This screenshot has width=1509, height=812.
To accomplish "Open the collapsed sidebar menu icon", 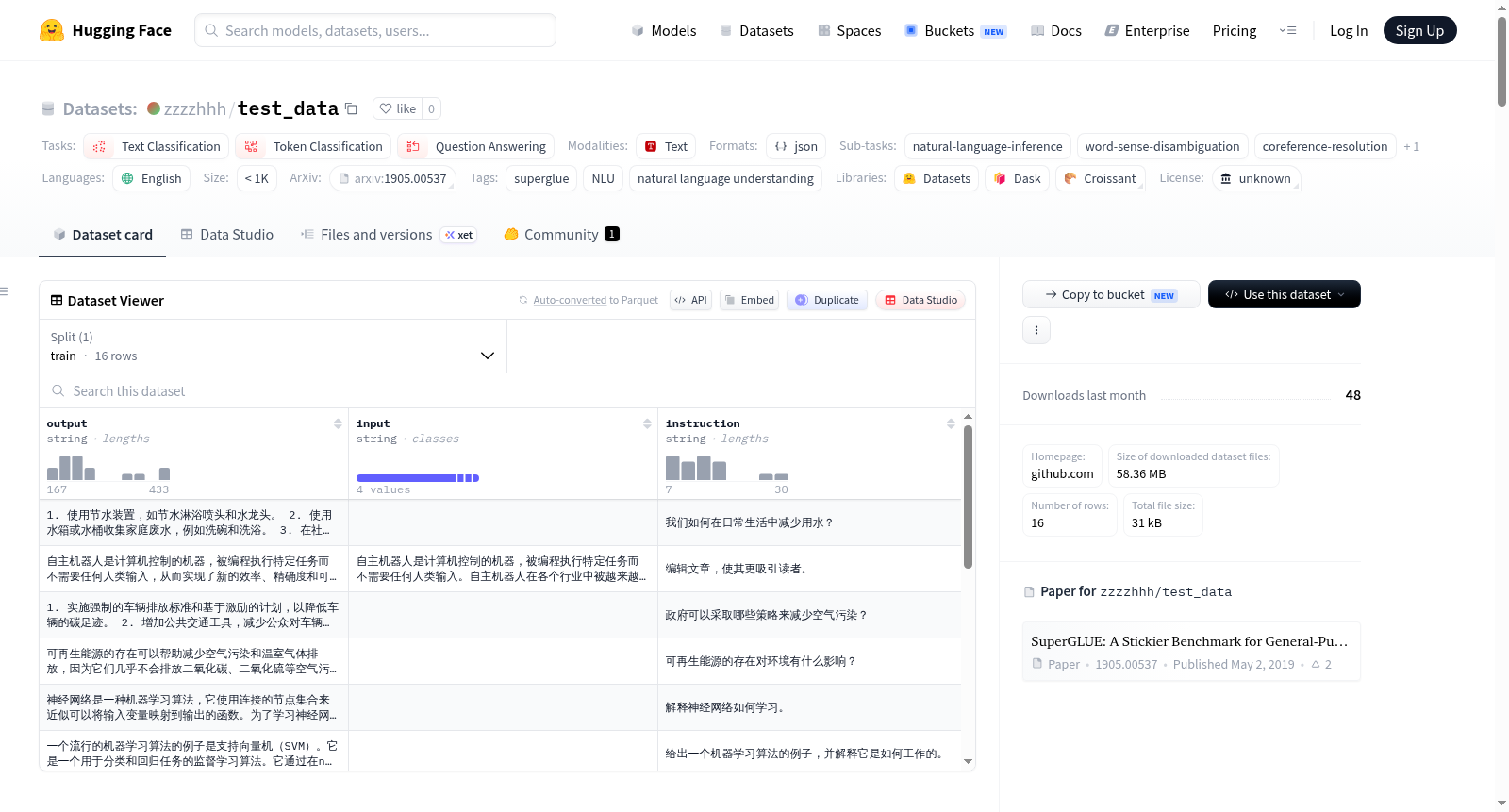I will coord(5,291).
